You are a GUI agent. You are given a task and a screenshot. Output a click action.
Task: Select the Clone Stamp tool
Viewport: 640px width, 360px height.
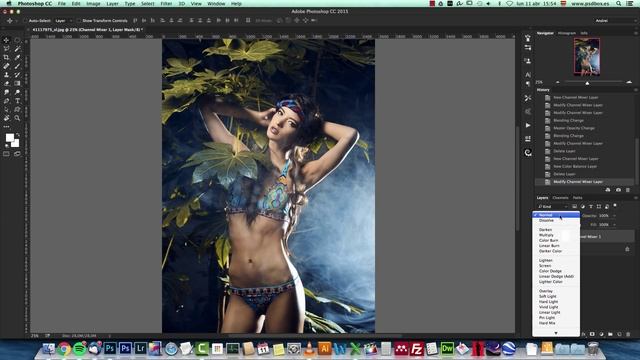[6, 75]
